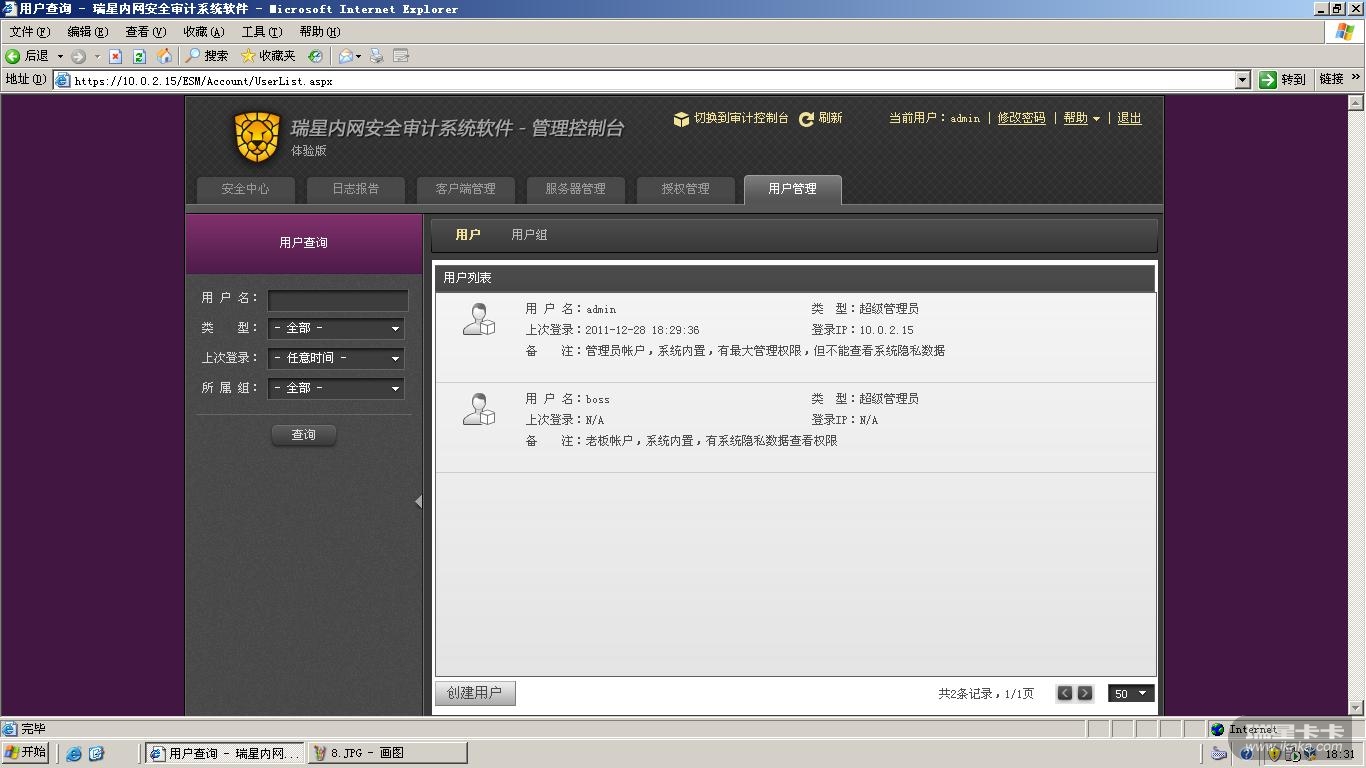The height and width of the screenshot is (768, 1366).
Task: Click the 修改密码 link
Action: tap(1021, 118)
